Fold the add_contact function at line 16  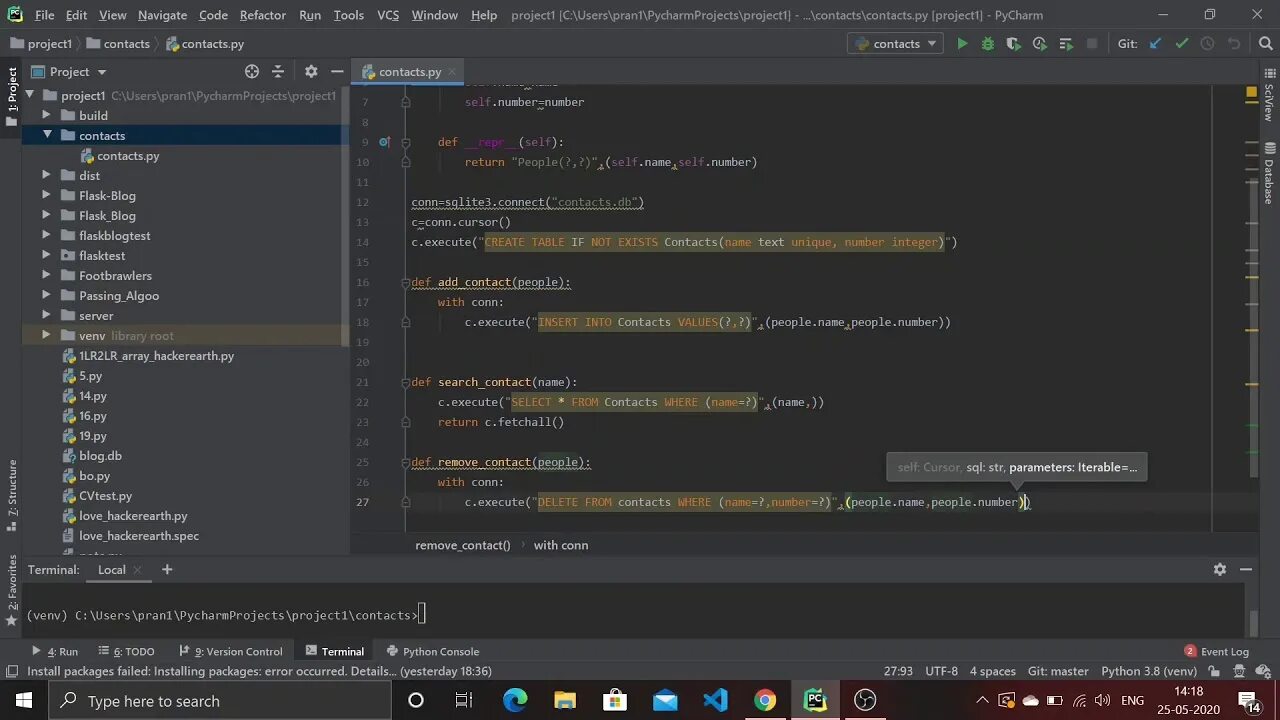tap(405, 282)
